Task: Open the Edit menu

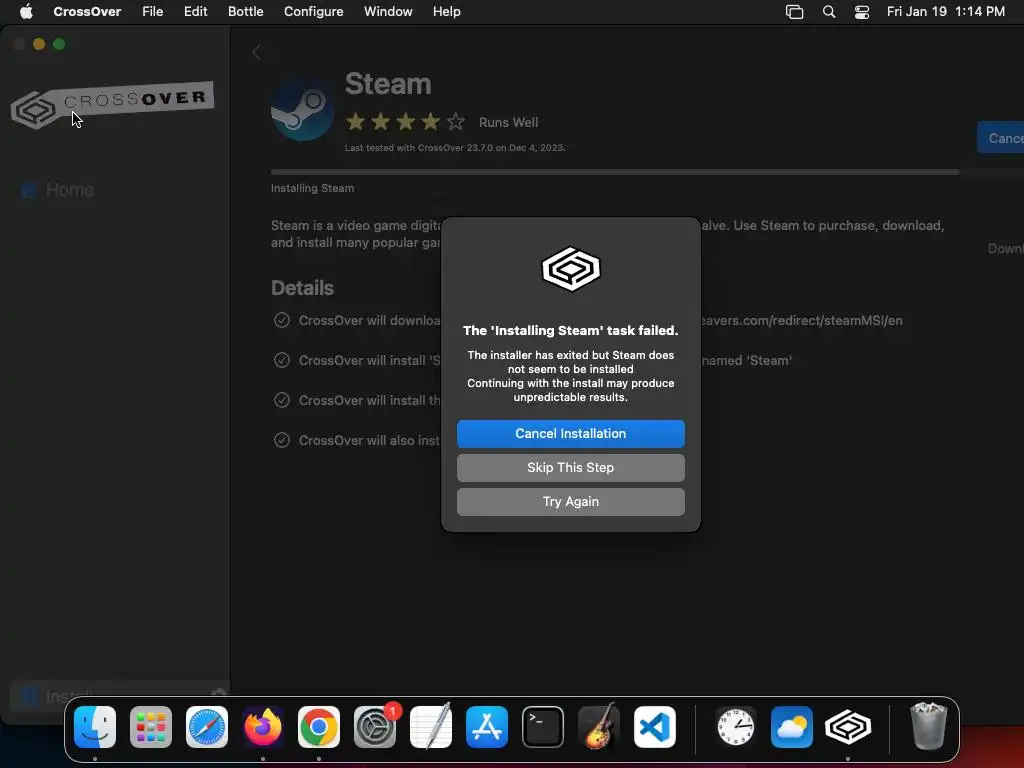Action: [x=195, y=11]
